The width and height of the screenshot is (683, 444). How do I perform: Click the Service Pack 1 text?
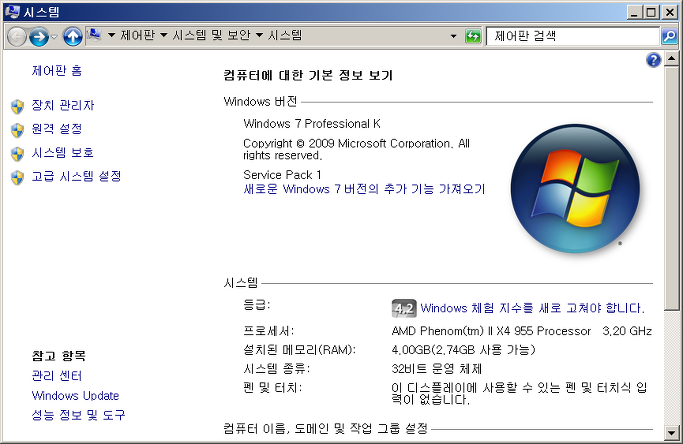point(282,175)
